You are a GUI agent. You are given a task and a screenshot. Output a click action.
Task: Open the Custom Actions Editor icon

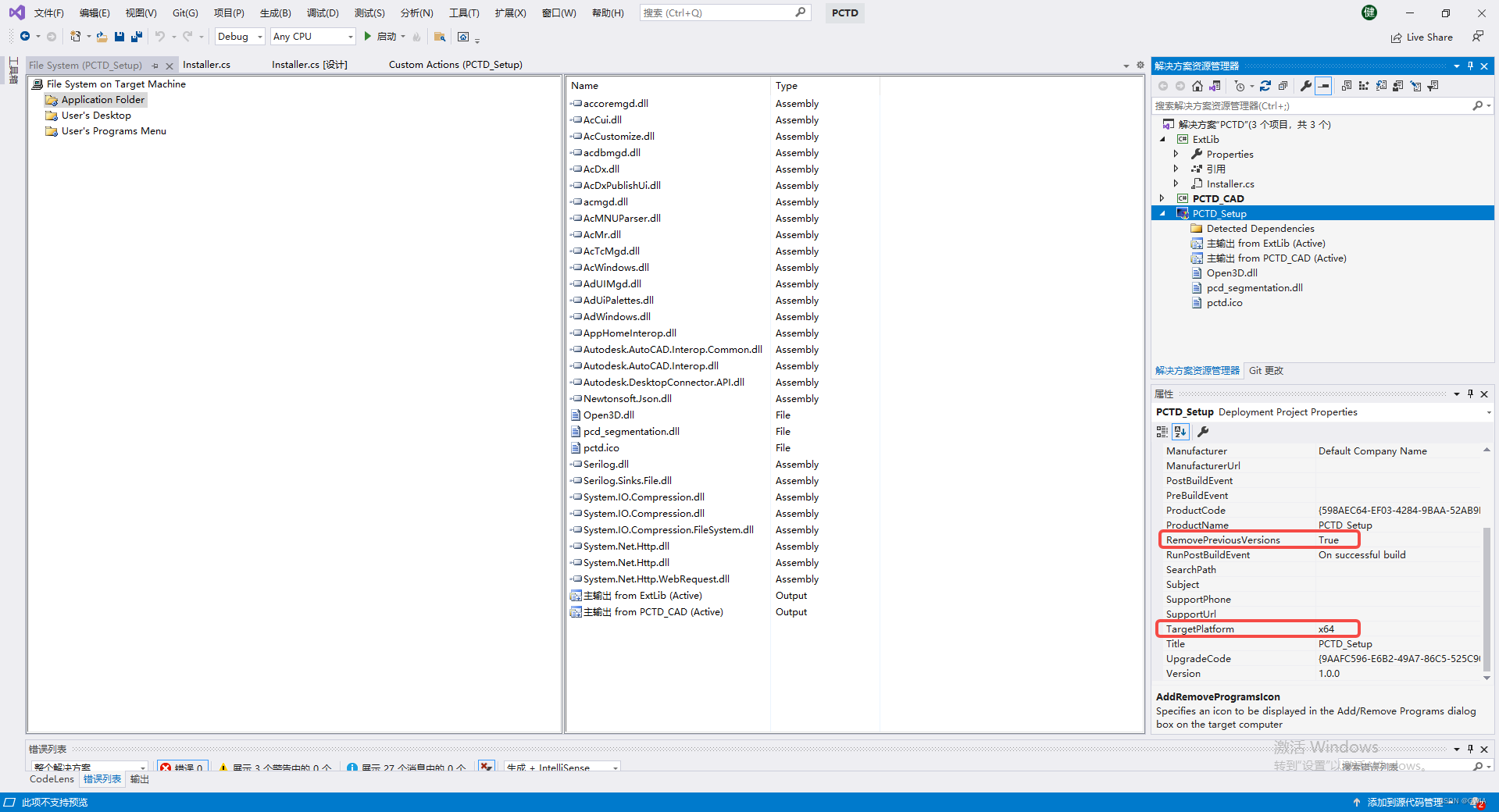point(1415,86)
